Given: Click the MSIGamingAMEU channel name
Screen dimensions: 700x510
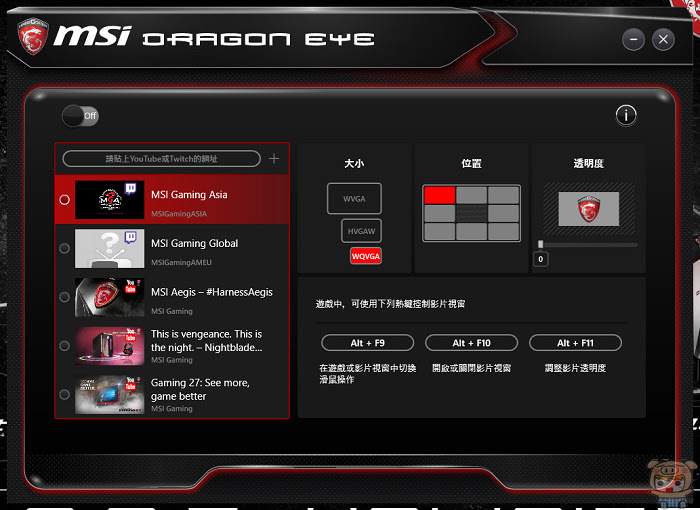Looking at the screenshot, I should tap(181, 263).
